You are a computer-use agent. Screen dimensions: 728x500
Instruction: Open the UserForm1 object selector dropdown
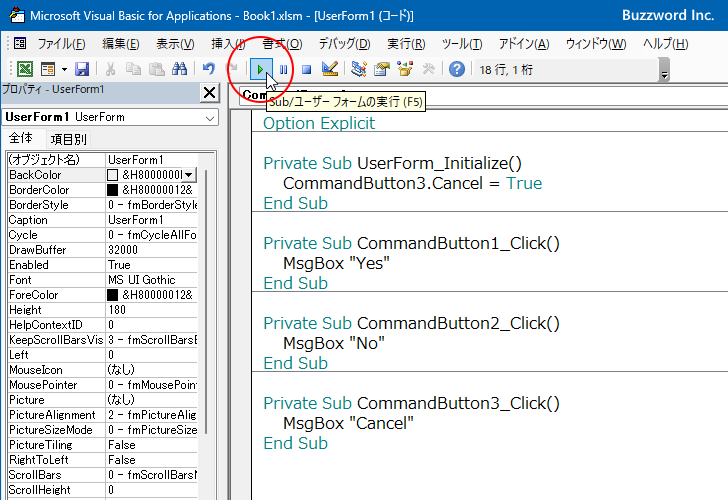tap(209, 118)
